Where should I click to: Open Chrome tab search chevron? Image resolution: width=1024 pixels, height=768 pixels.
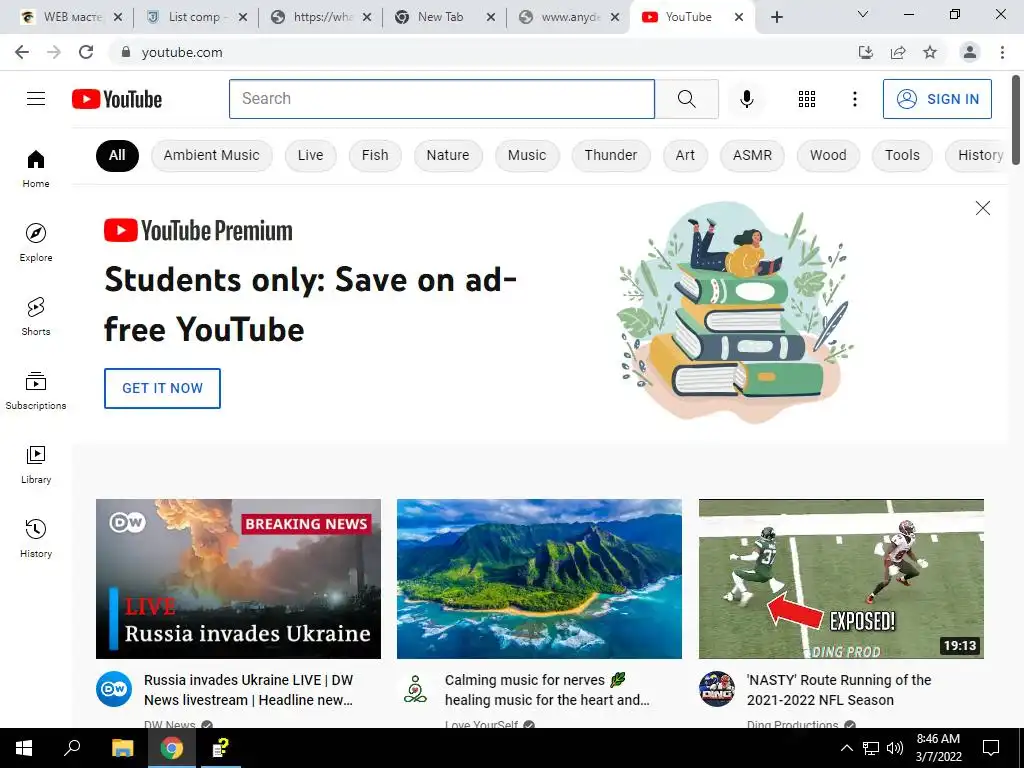coord(863,14)
